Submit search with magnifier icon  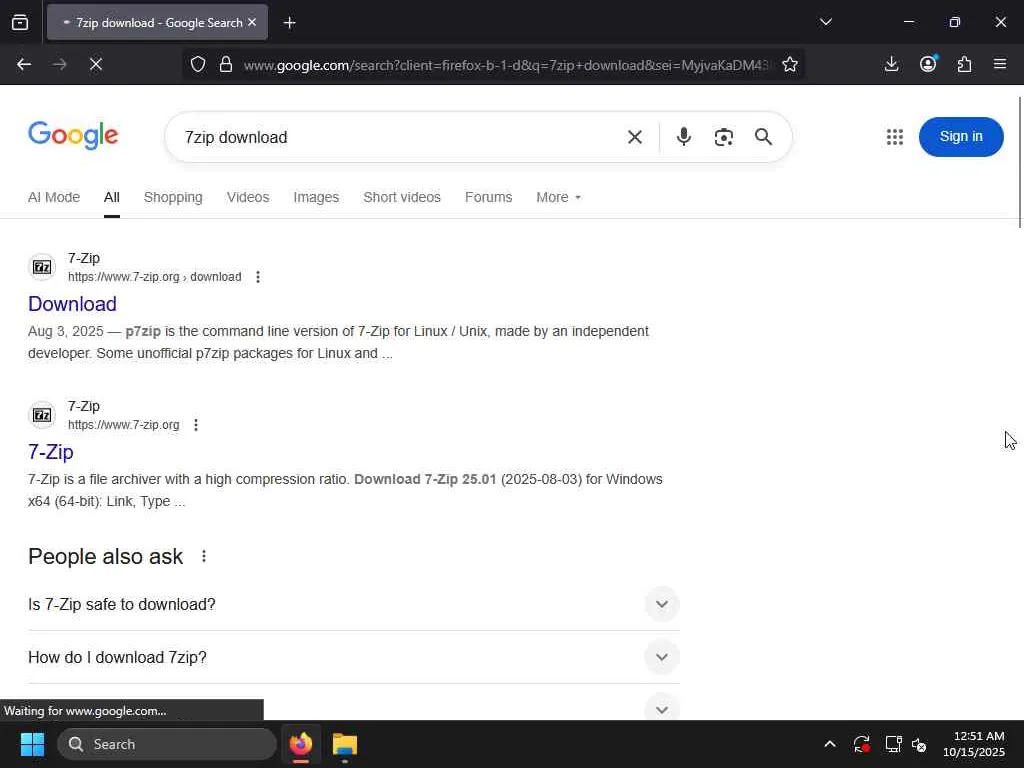tap(763, 136)
